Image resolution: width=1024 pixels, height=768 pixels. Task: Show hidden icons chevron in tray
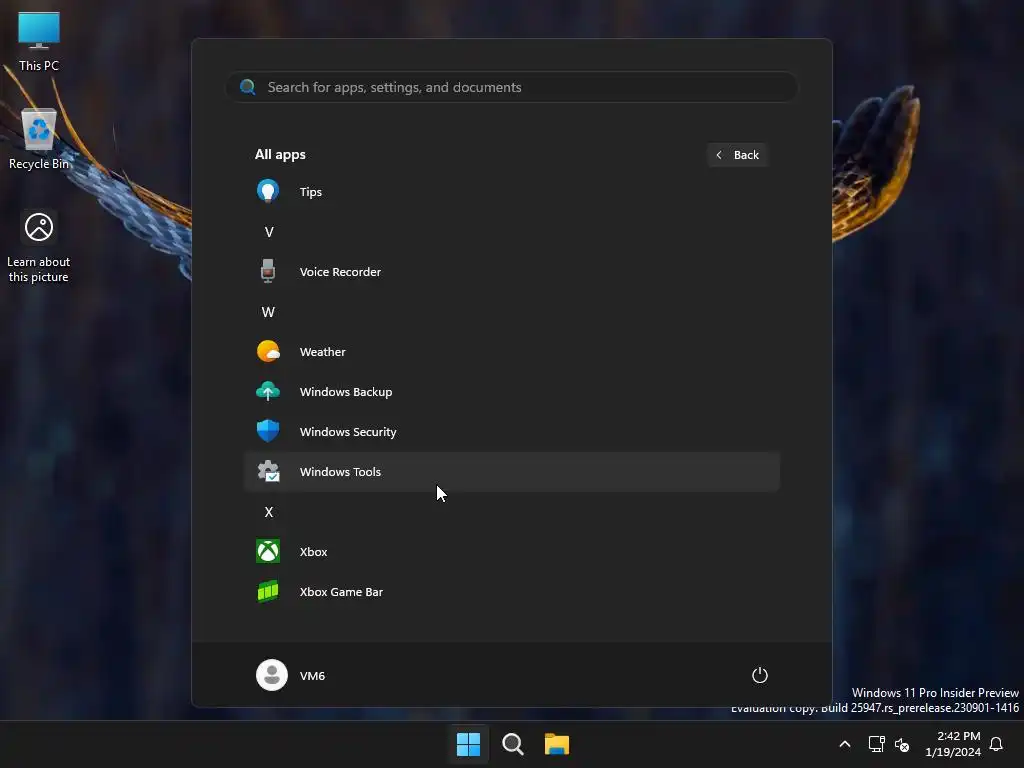[844, 744]
